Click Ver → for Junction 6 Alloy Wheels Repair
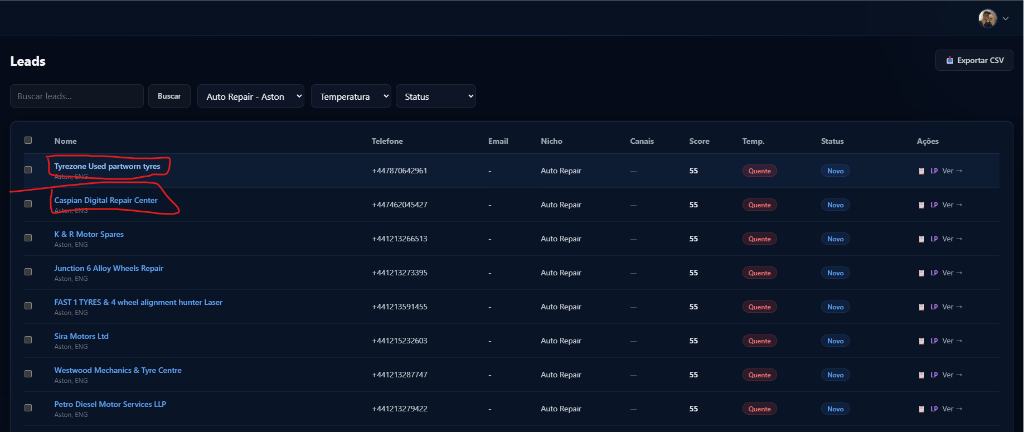The width and height of the screenshot is (1024, 432). pos(952,273)
